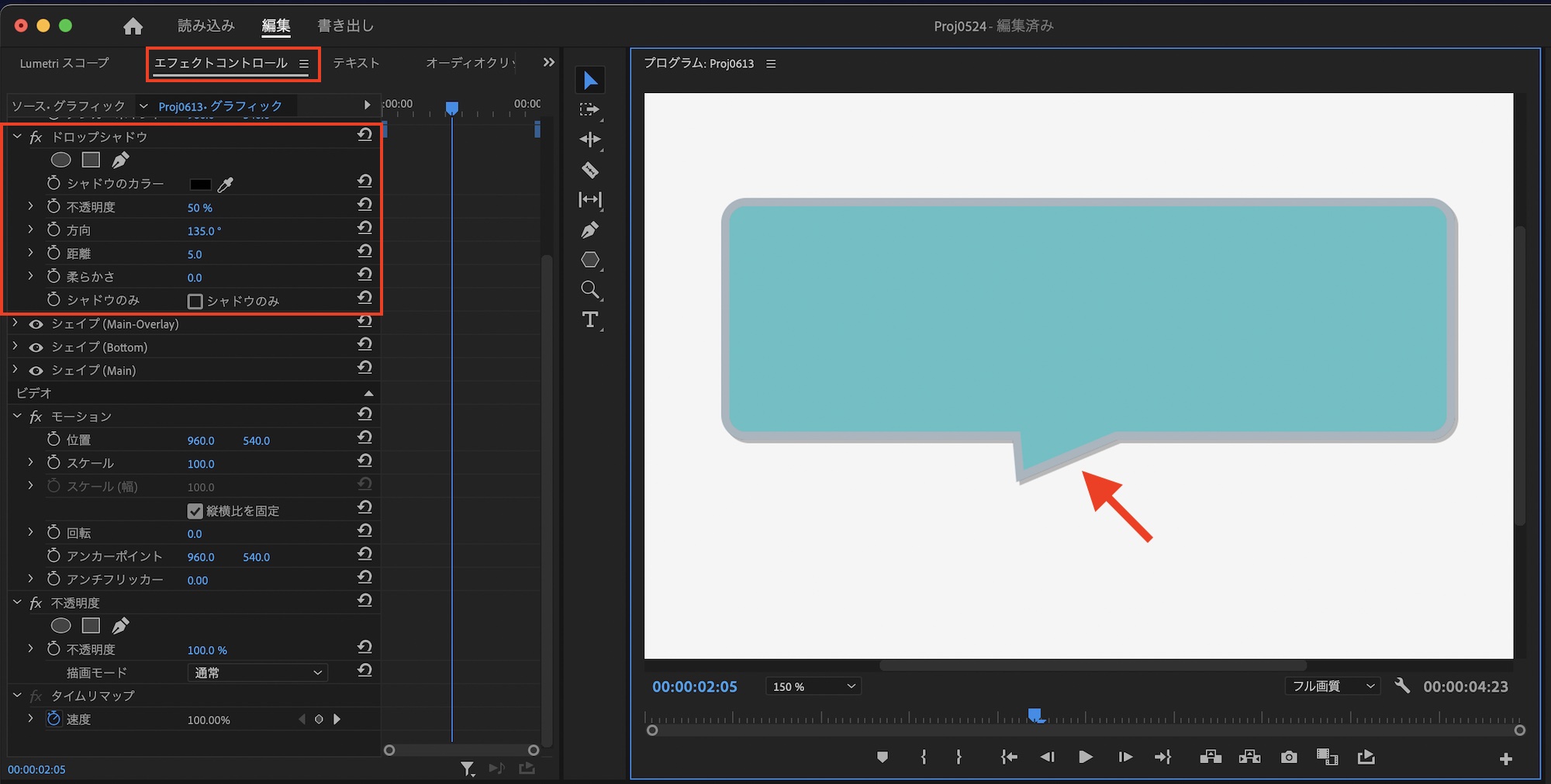Click the shadow color eyedropper
Screen dimensions: 1551x784
[x=226, y=185]
